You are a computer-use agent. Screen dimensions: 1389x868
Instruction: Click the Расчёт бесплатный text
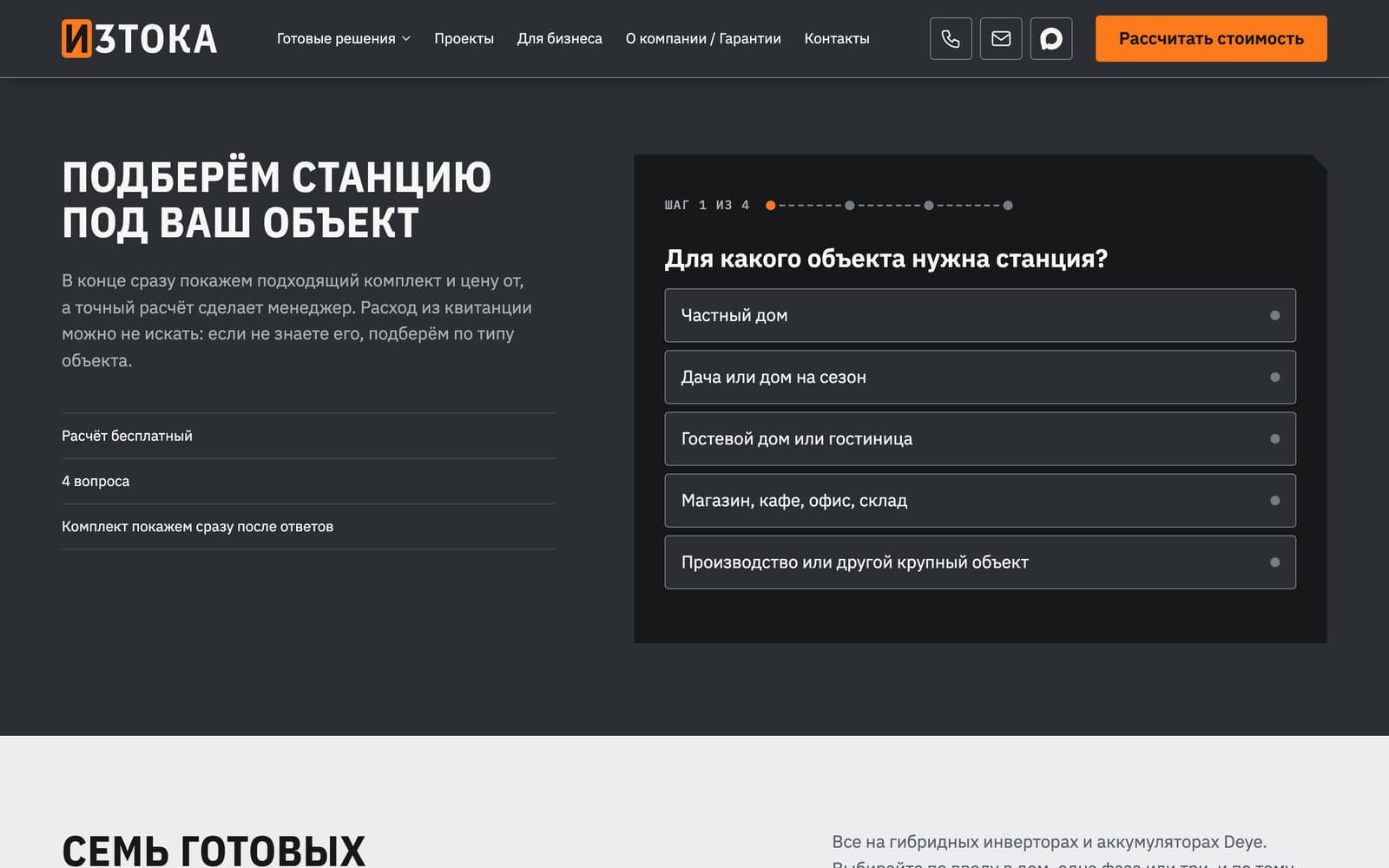click(127, 436)
